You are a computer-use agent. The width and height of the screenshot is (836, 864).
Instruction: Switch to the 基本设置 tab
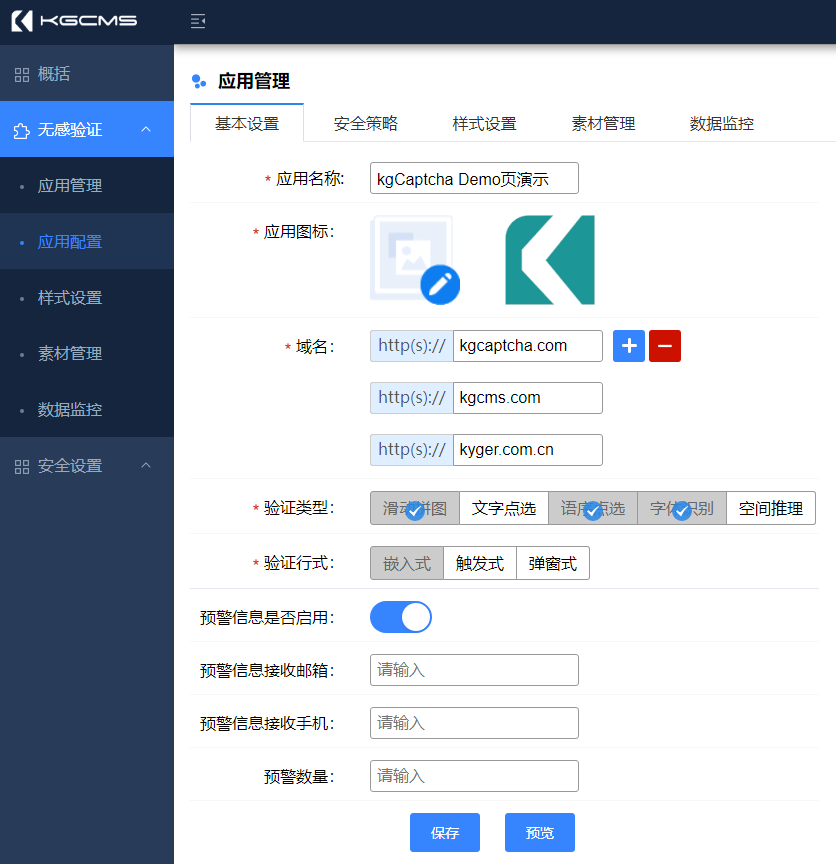point(247,123)
